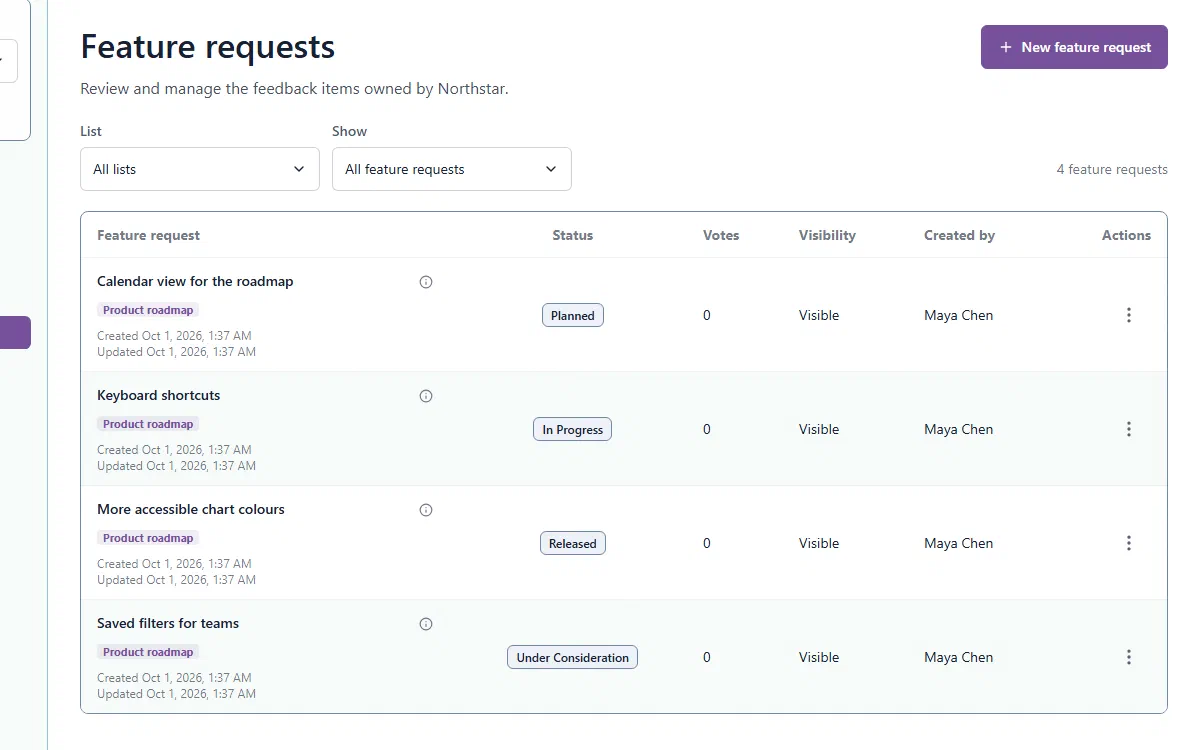Open actions menu for Saved filters for teams
1200x750 pixels.
coord(1129,657)
